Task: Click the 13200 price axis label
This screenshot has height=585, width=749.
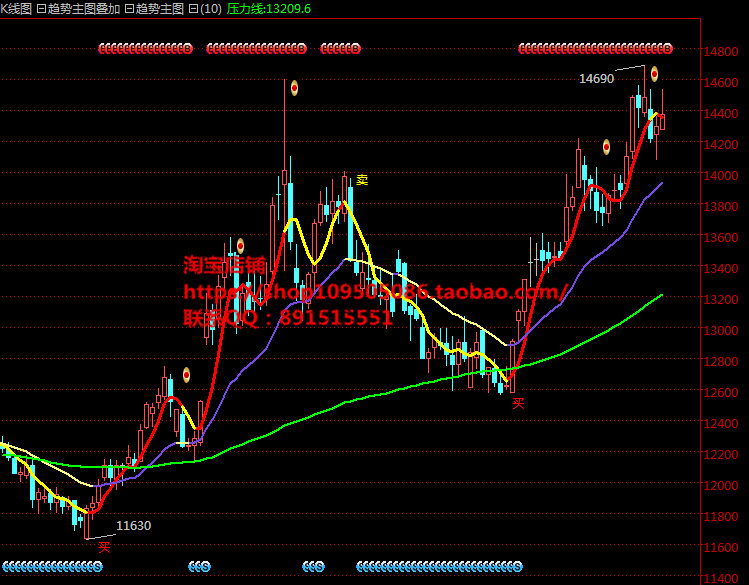Action: pos(722,299)
